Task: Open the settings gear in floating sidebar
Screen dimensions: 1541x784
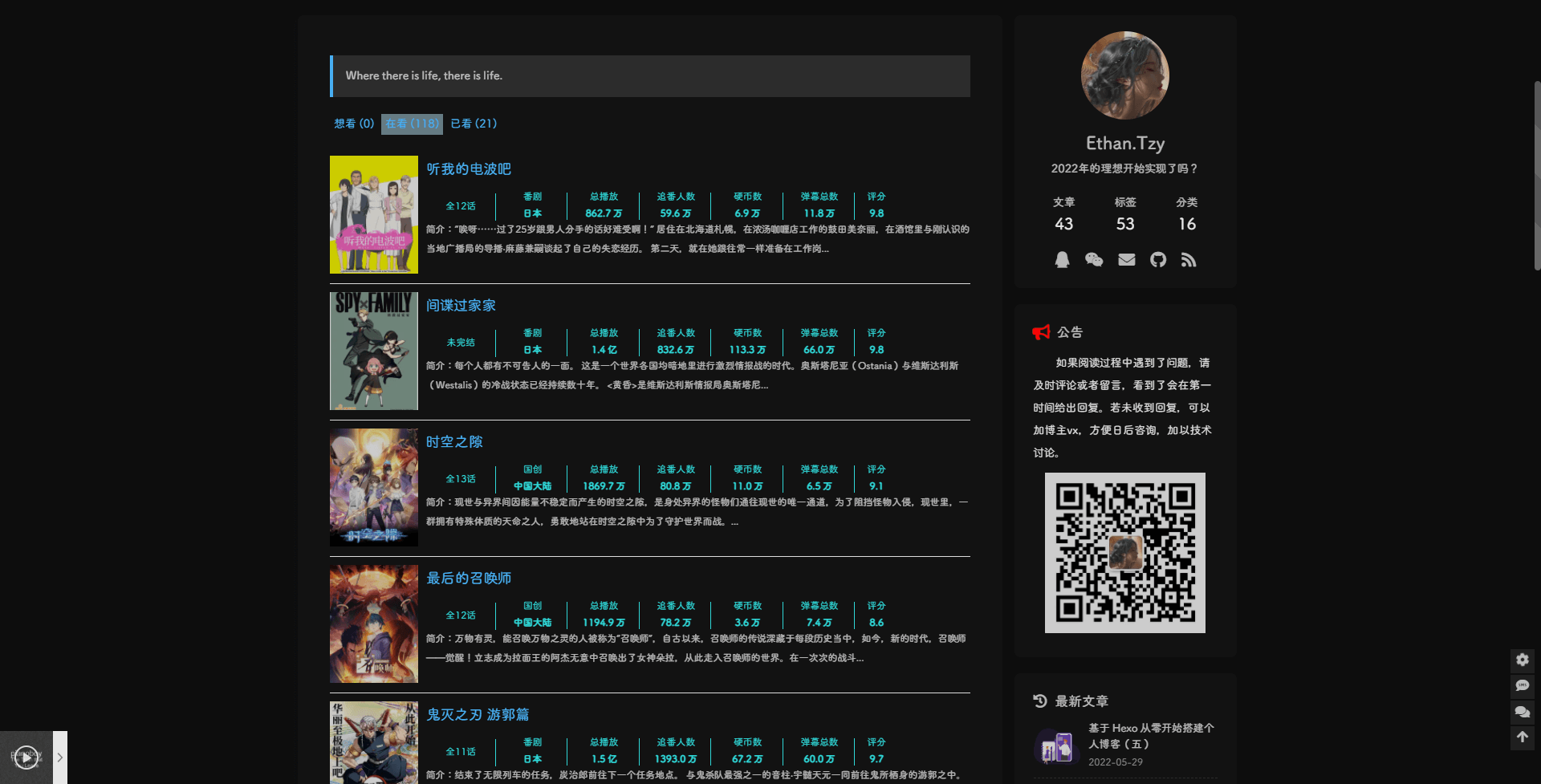Action: point(1522,660)
